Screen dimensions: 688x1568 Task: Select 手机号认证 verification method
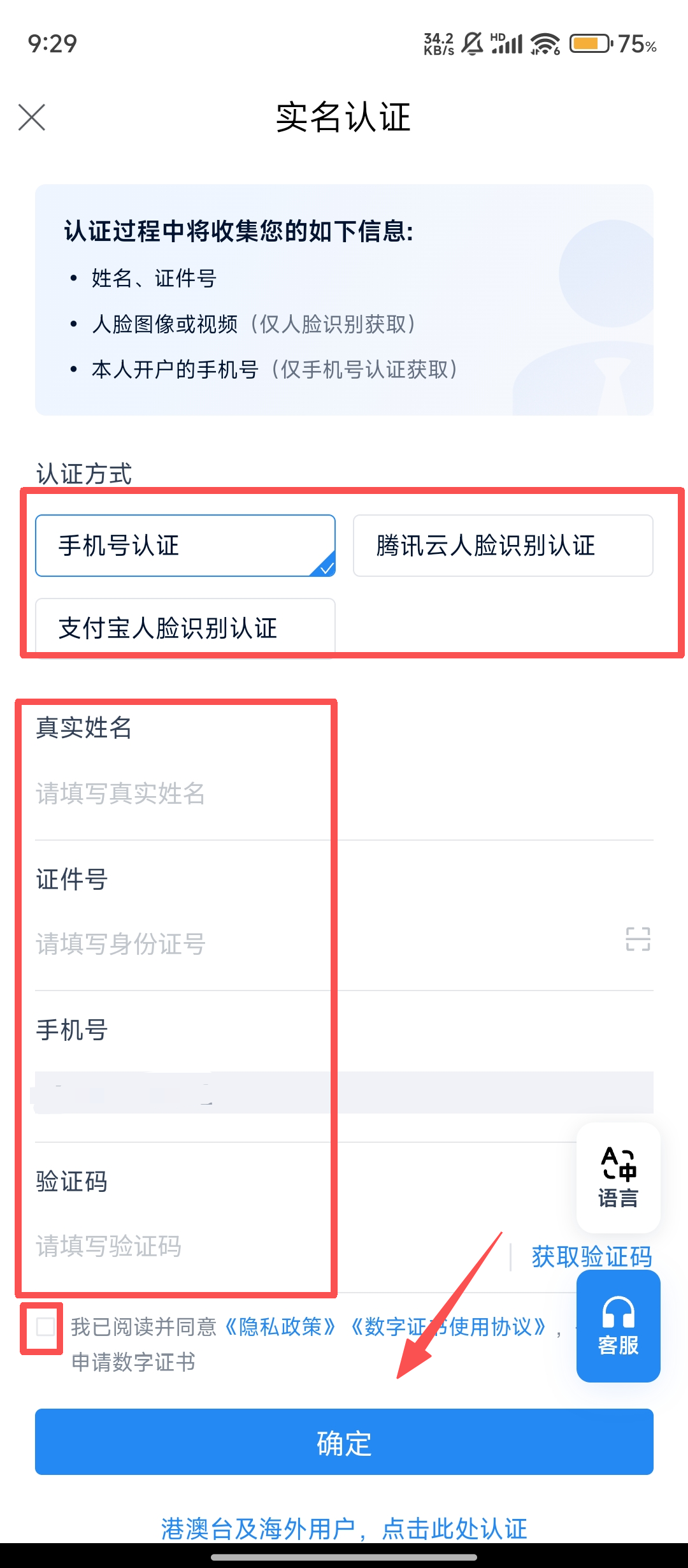(x=185, y=546)
